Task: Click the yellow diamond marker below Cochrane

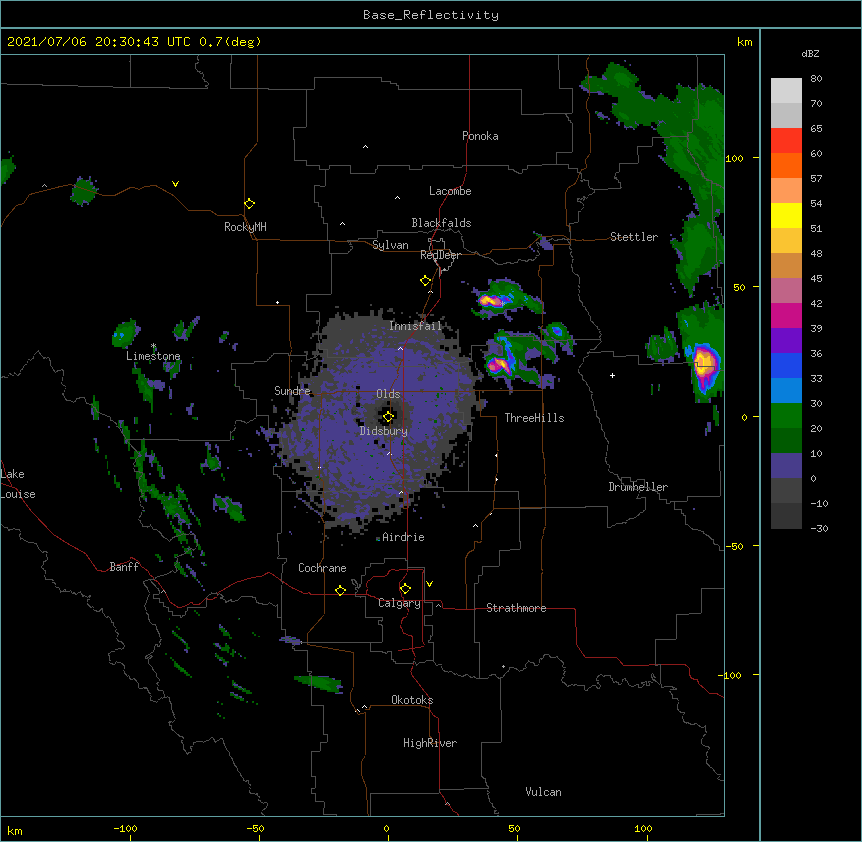Action: pyautogui.click(x=340, y=590)
